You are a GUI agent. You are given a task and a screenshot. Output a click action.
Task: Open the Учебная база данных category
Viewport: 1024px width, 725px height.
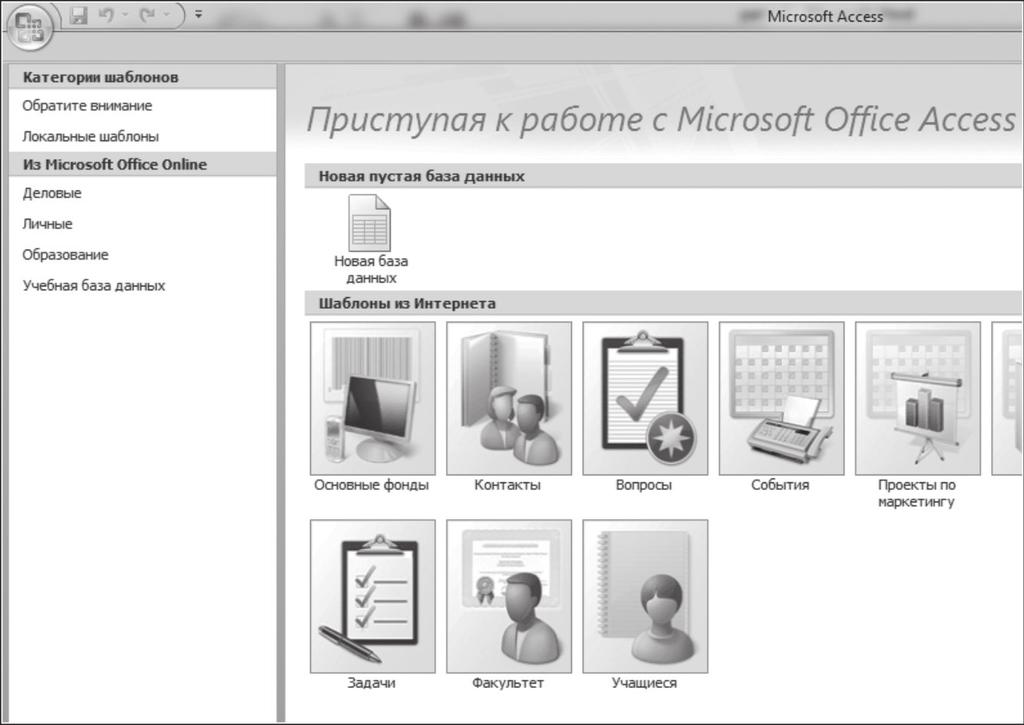[x=93, y=285]
